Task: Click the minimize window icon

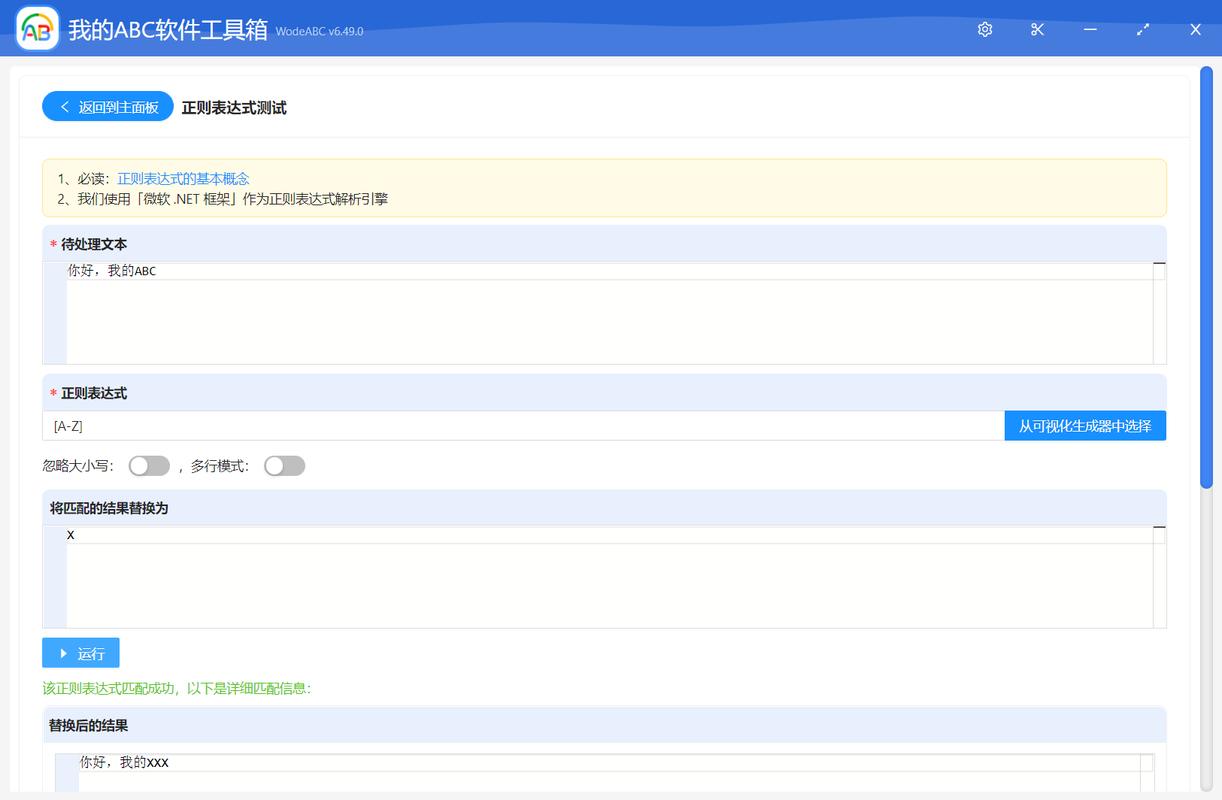Action: point(1090,29)
